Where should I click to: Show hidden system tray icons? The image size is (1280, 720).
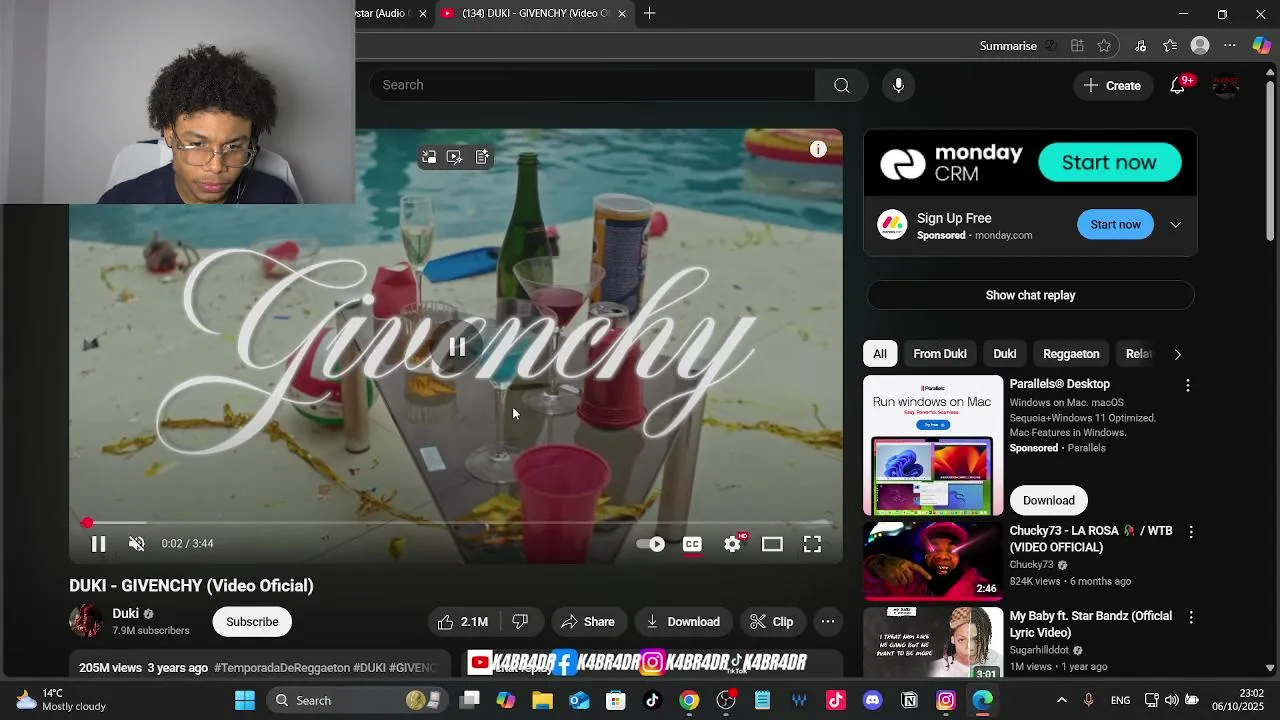click(x=1062, y=700)
